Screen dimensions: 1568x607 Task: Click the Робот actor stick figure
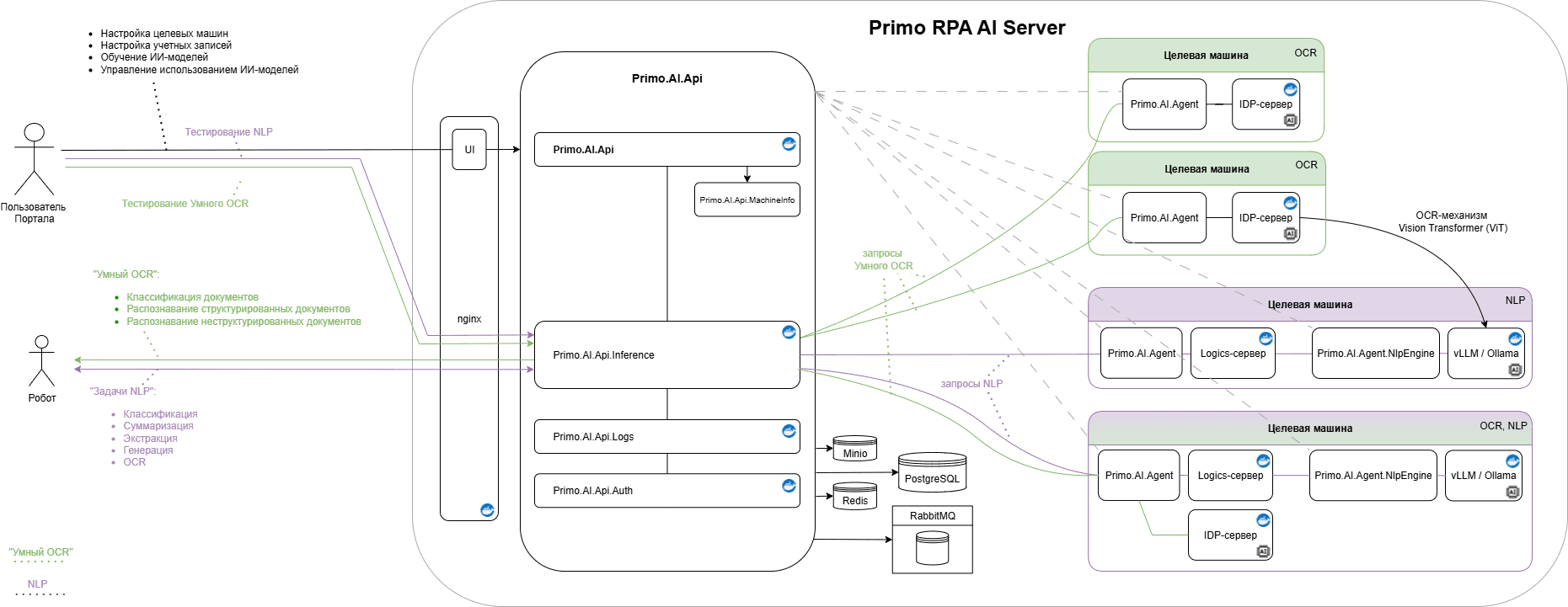(41, 360)
